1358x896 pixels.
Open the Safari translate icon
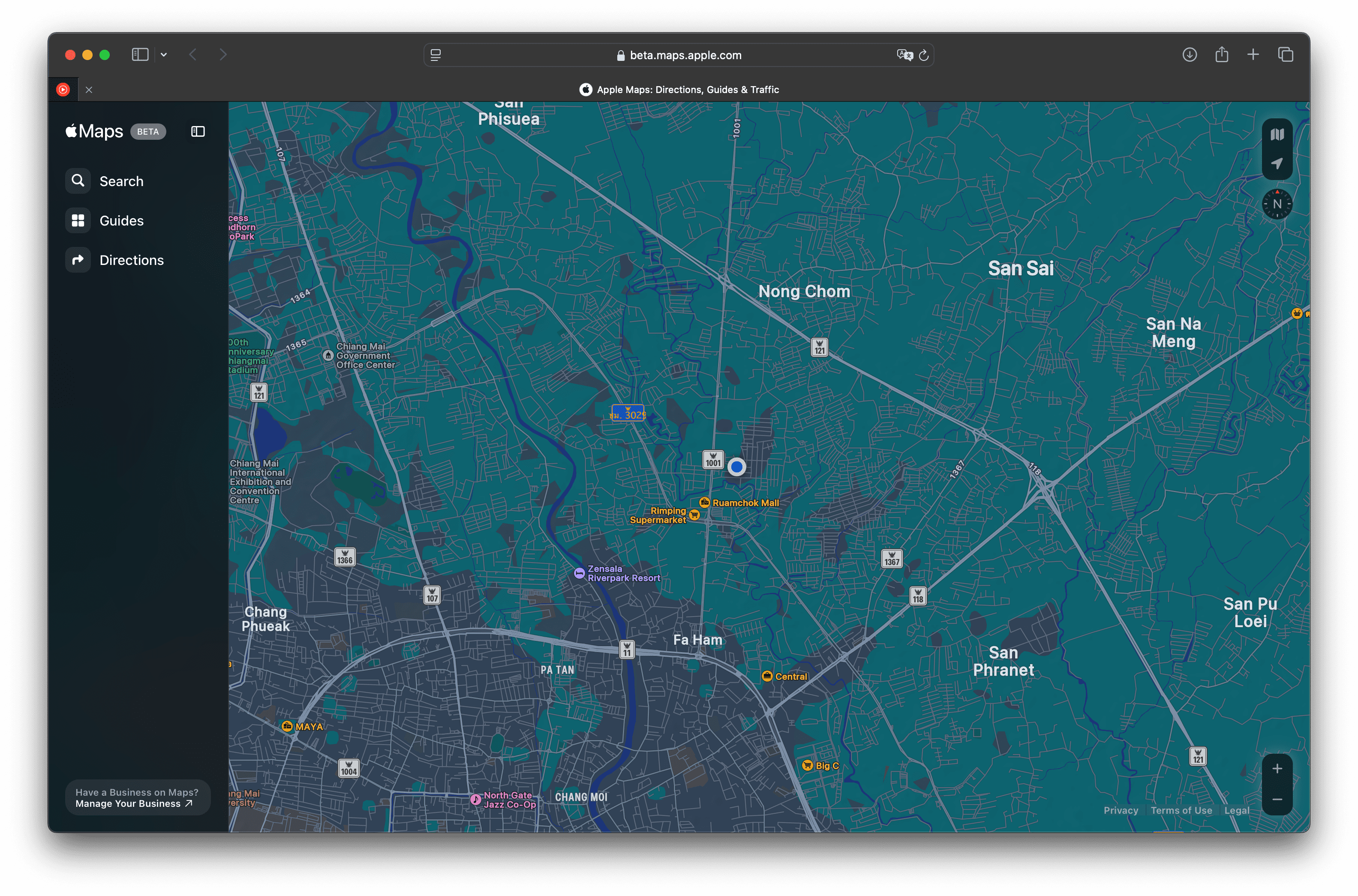[x=904, y=55]
